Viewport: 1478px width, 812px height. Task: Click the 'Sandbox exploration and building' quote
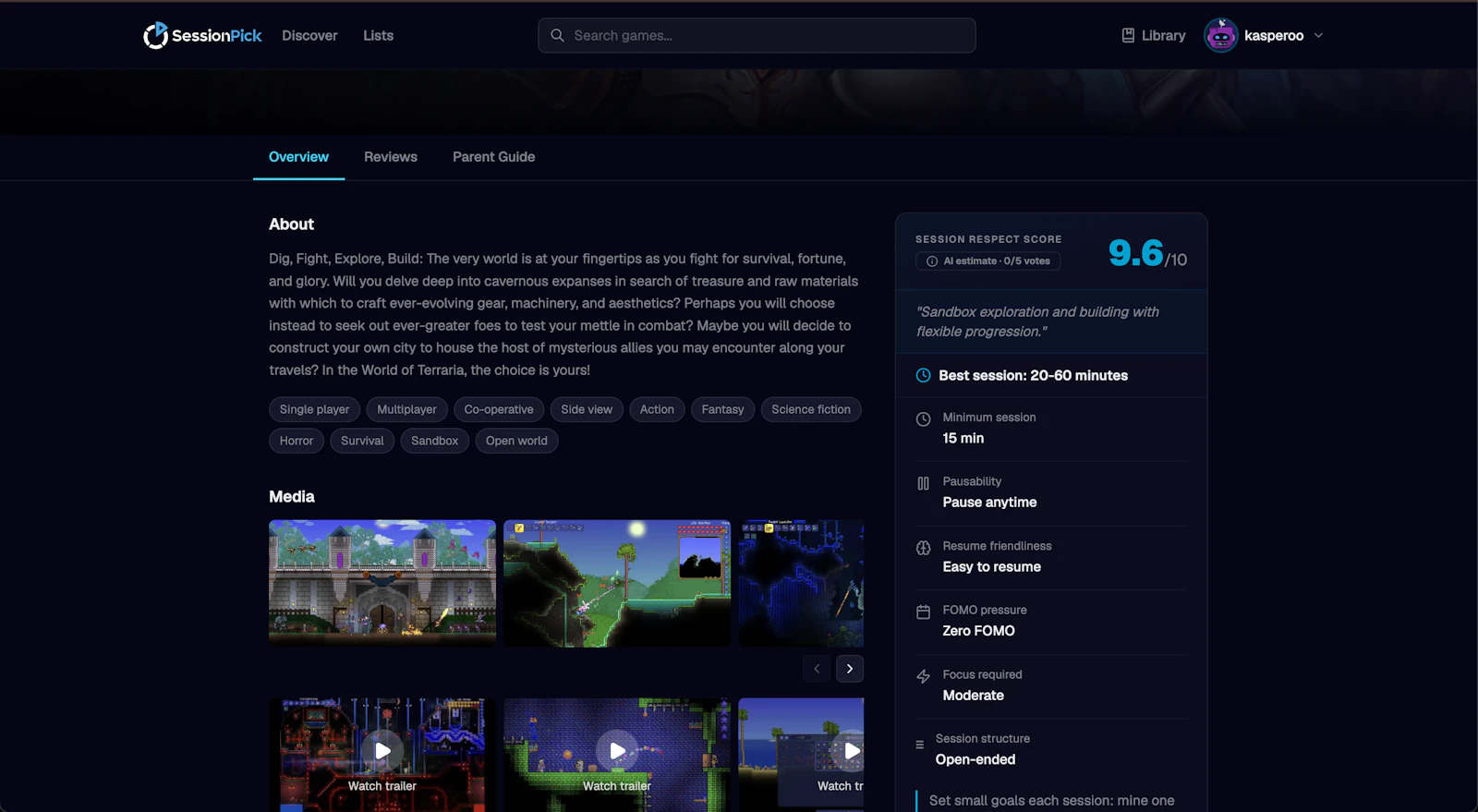click(x=1037, y=321)
